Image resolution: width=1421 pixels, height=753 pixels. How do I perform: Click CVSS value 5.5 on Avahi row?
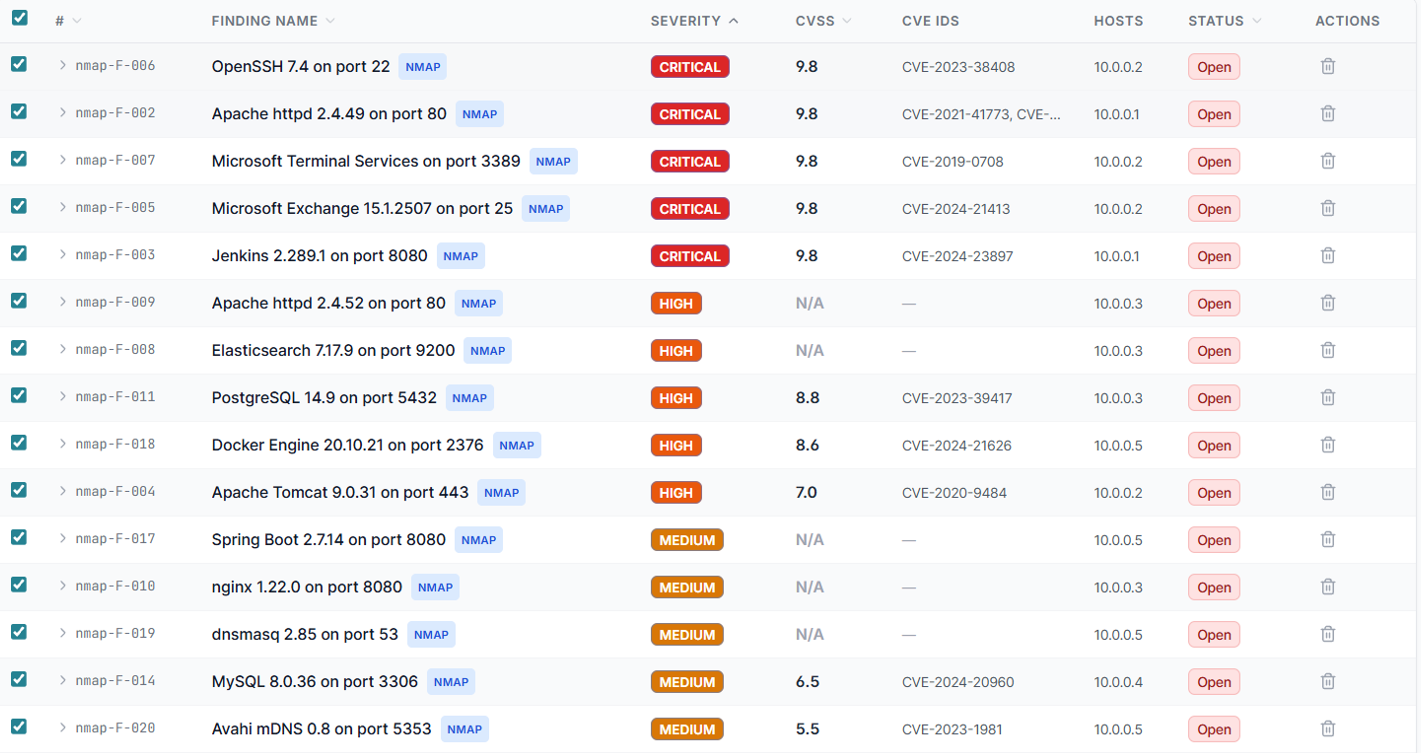tap(807, 729)
